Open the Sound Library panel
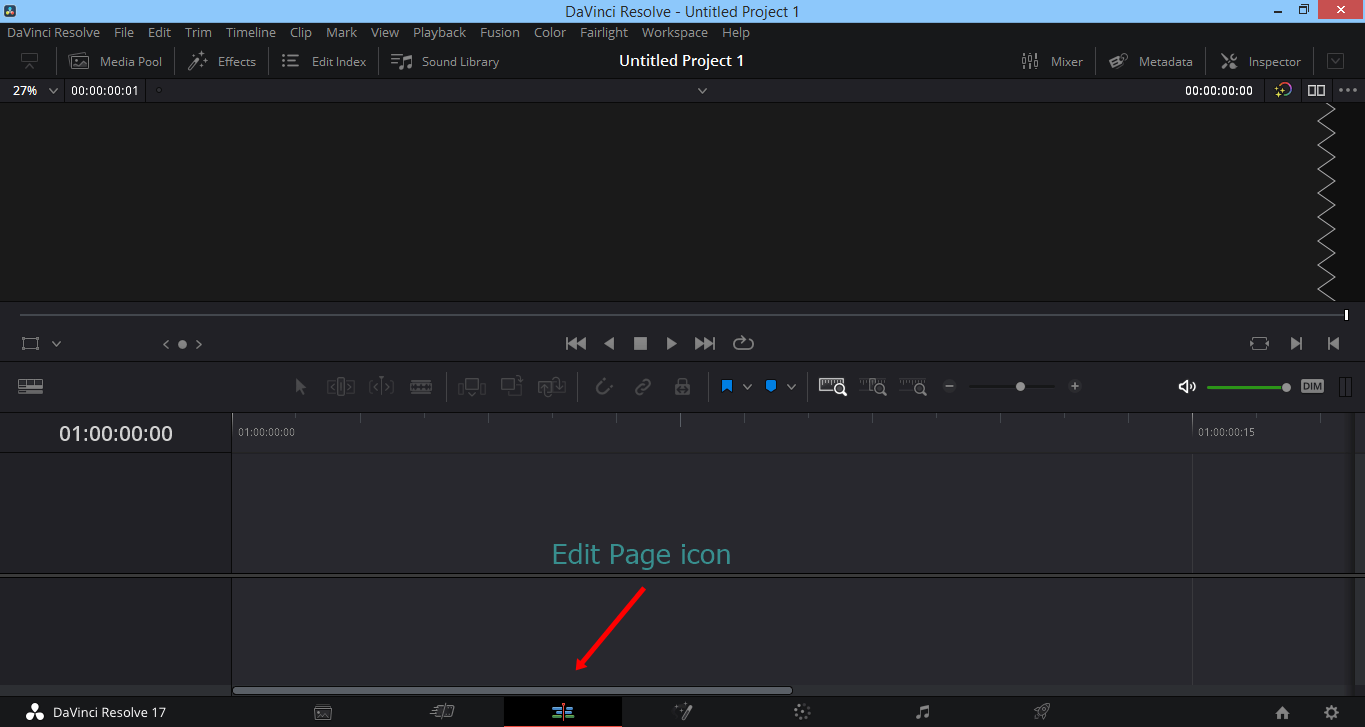The width and height of the screenshot is (1365, 727). coord(445,61)
